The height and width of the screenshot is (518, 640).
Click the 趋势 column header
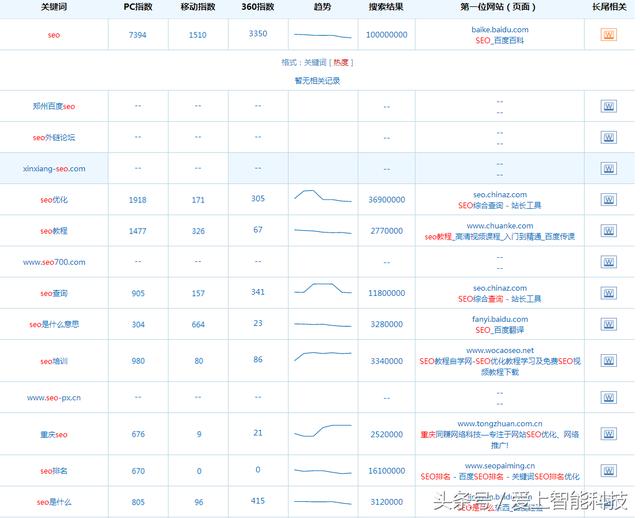(322, 7)
